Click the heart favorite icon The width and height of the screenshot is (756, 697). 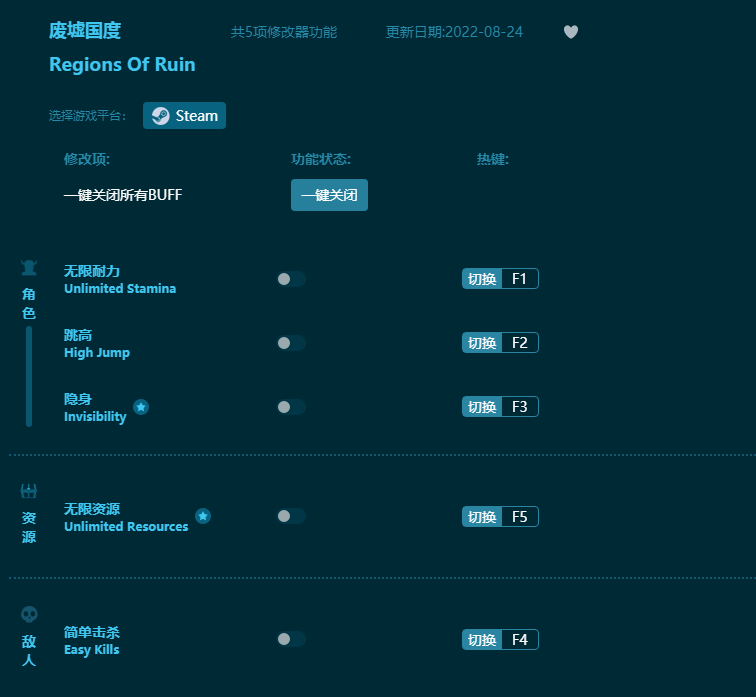[x=571, y=32]
